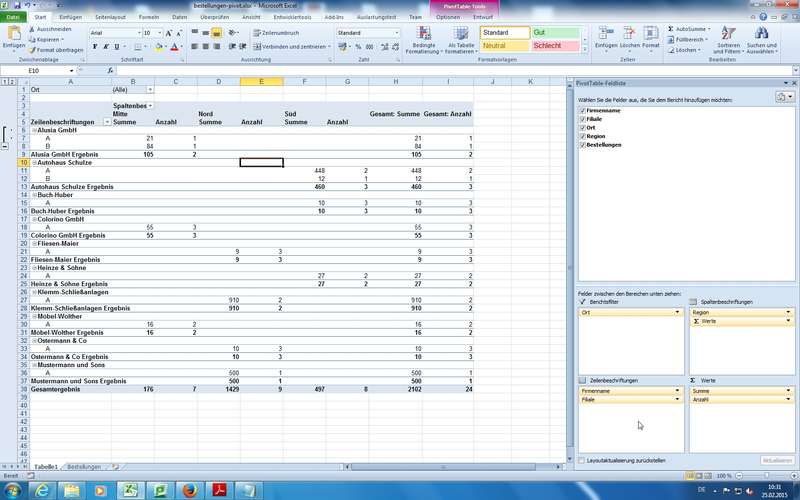The image size is (800, 500).
Task: Uncheck the Region field
Action: click(582, 136)
